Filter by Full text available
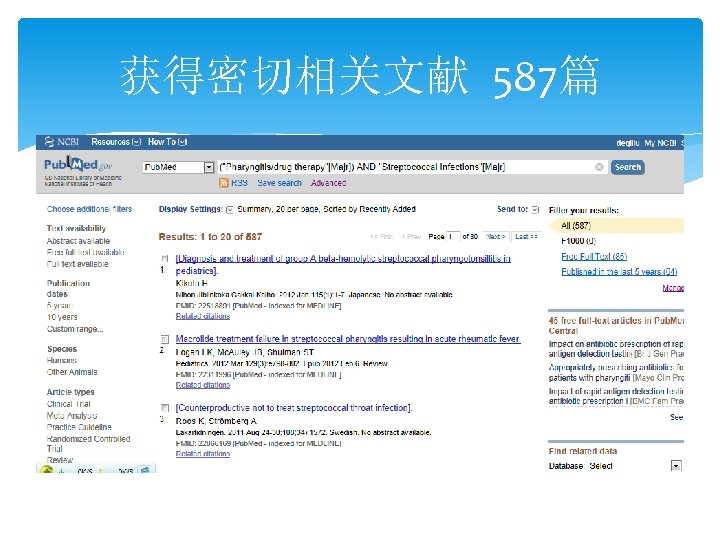Viewport: 720px width, 540px height. [x=77, y=264]
